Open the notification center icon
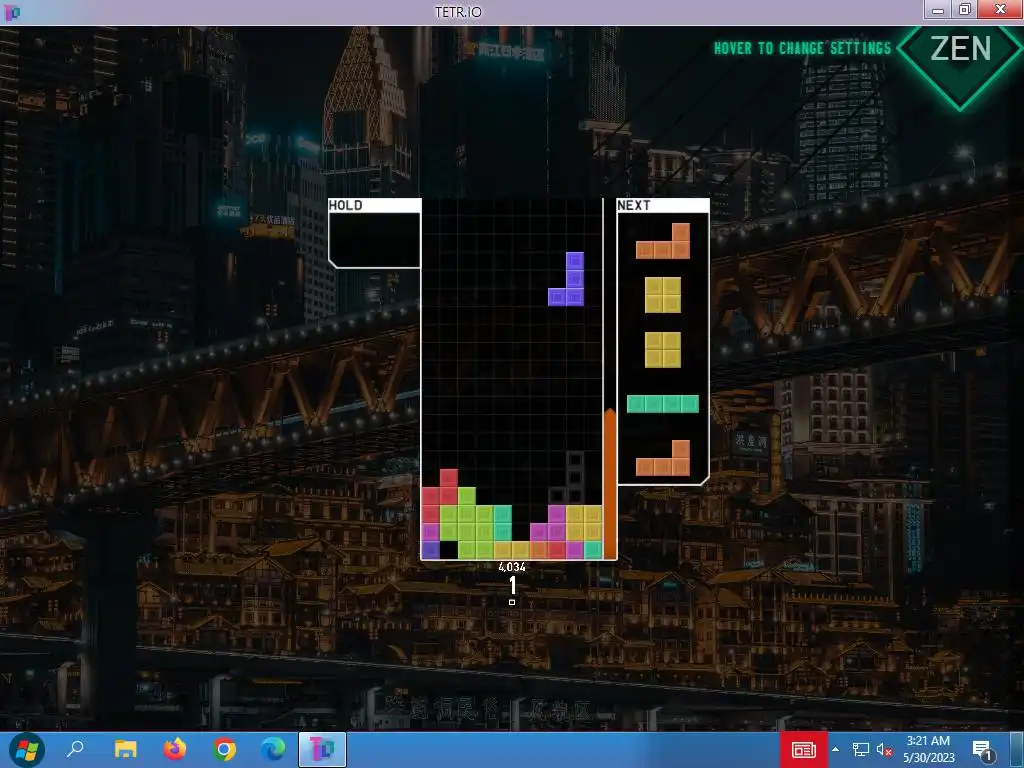Image resolution: width=1024 pixels, height=768 pixels. coord(983,750)
